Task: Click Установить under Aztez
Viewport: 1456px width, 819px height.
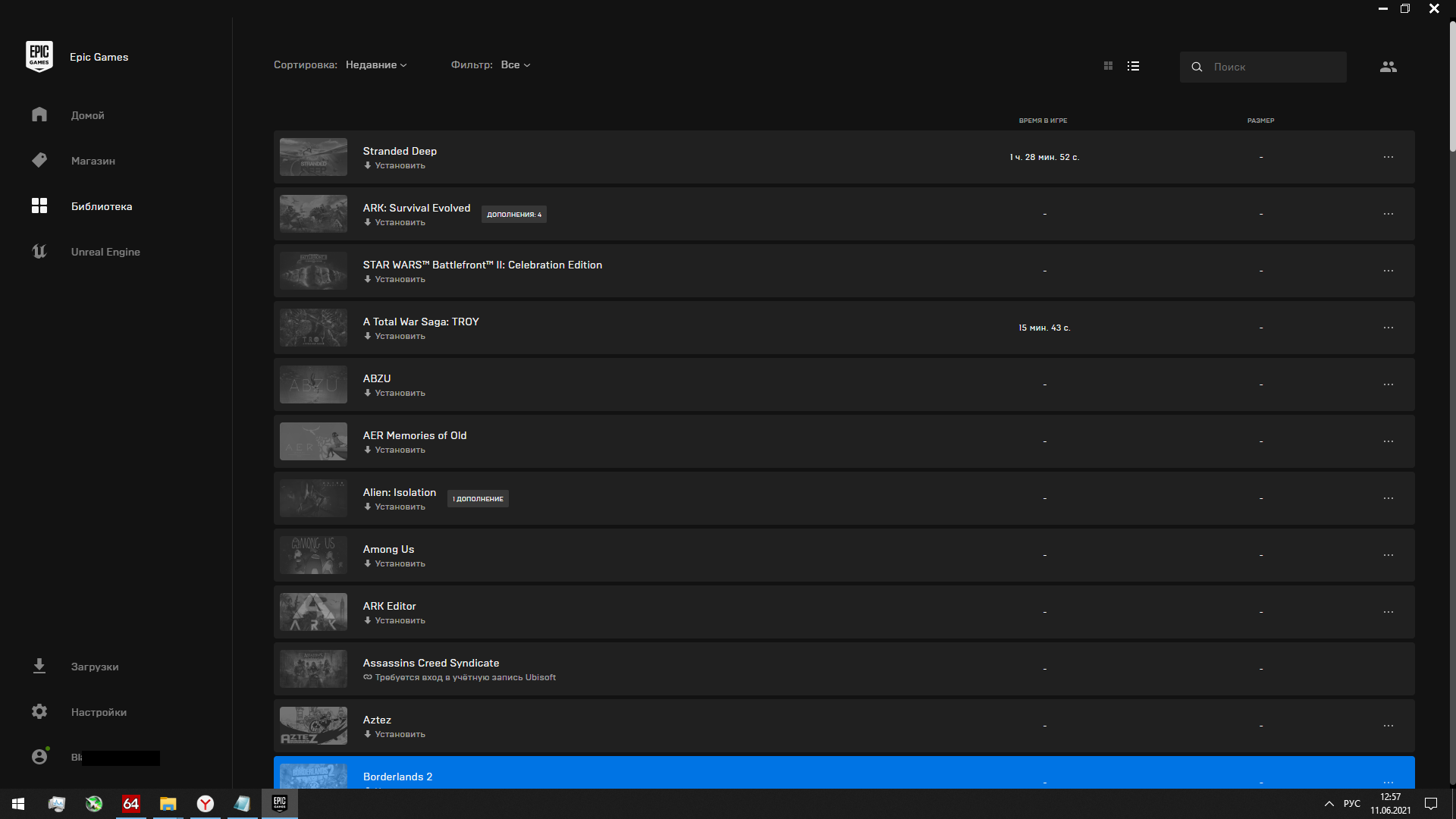Action: 394,735
